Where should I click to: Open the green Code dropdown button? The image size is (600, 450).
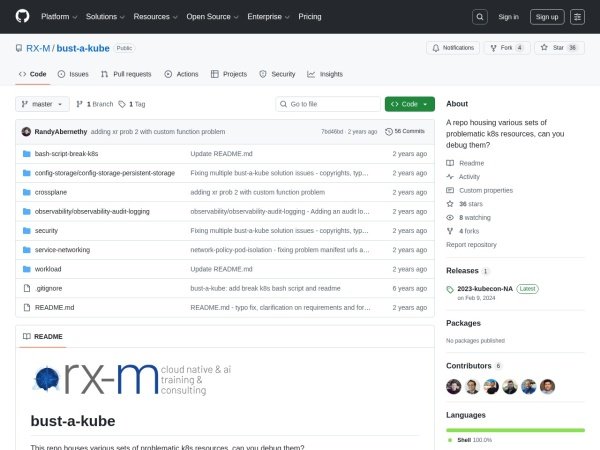click(409, 104)
